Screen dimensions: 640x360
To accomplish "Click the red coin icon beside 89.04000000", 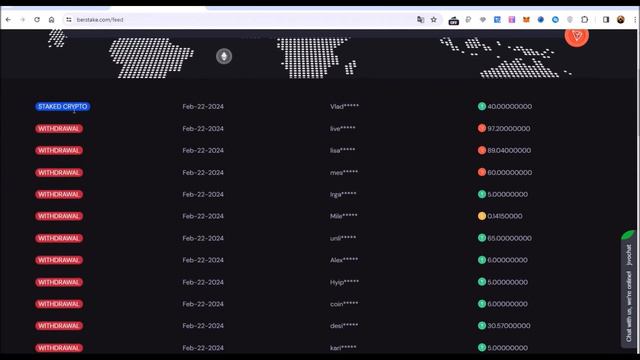I will pos(482,150).
